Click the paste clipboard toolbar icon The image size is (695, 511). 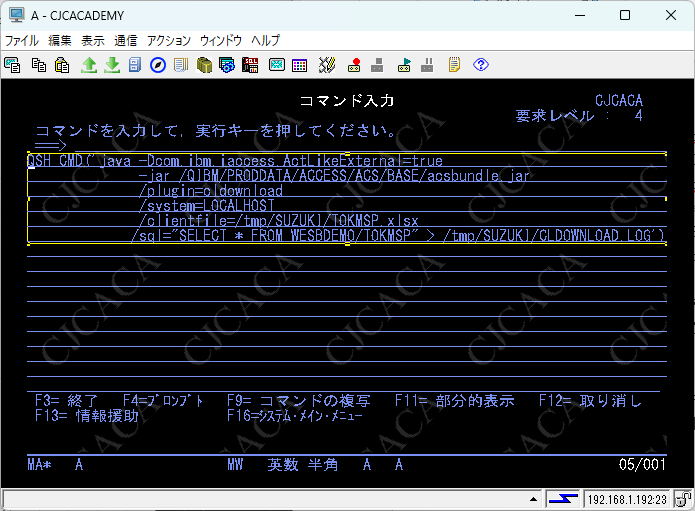pyautogui.click(x=62, y=65)
